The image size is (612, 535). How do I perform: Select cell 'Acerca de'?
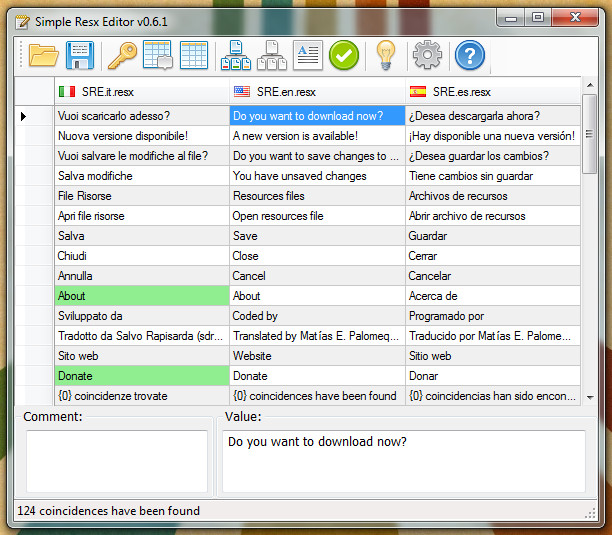pos(493,296)
